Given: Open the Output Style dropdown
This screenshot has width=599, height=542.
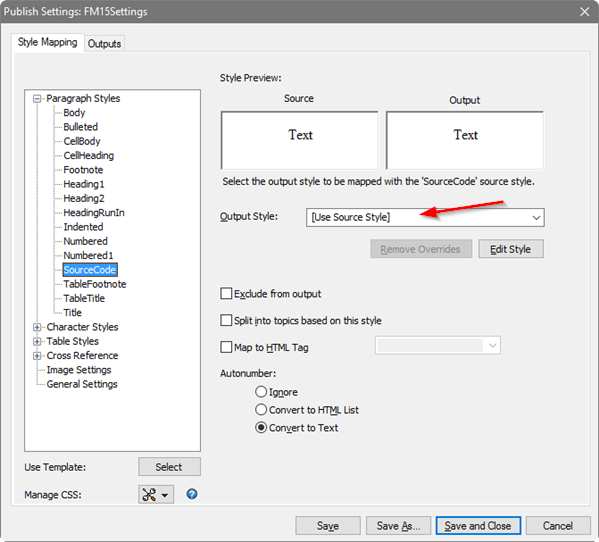Looking at the screenshot, I should click(x=425, y=217).
